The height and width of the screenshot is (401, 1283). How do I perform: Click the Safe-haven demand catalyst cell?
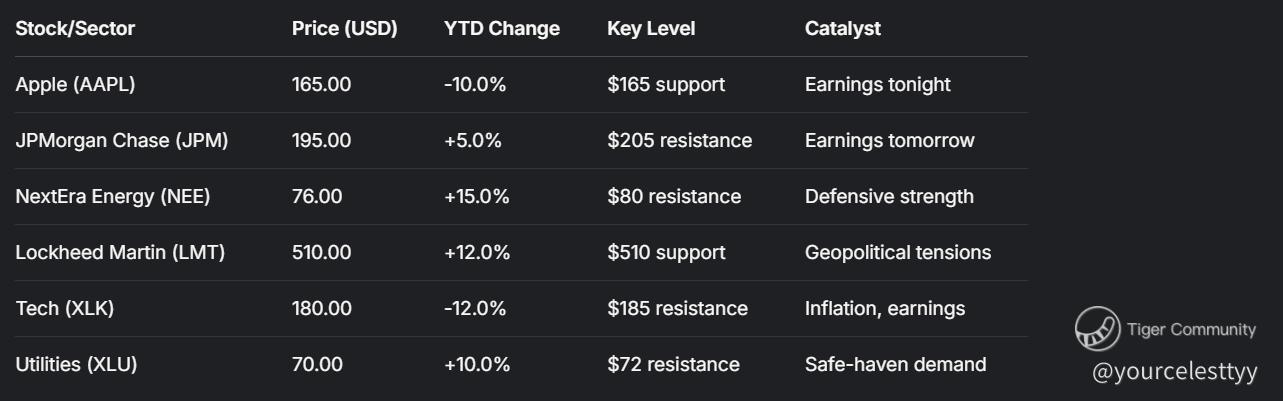tap(895, 365)
